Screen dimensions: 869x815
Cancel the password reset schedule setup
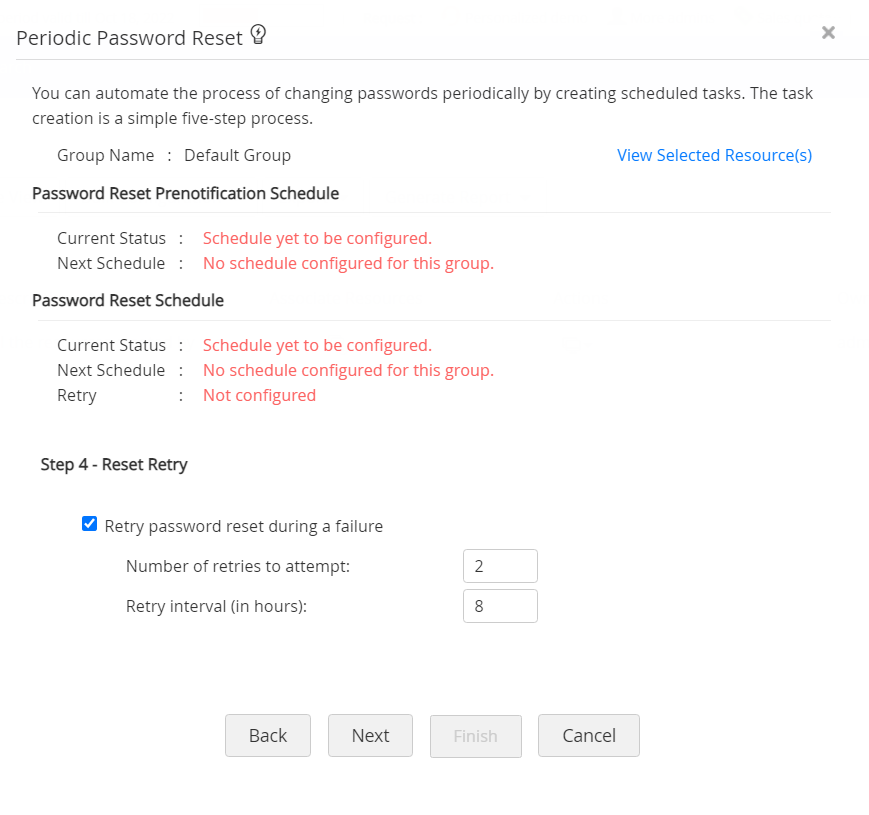(x=588, y=735)
